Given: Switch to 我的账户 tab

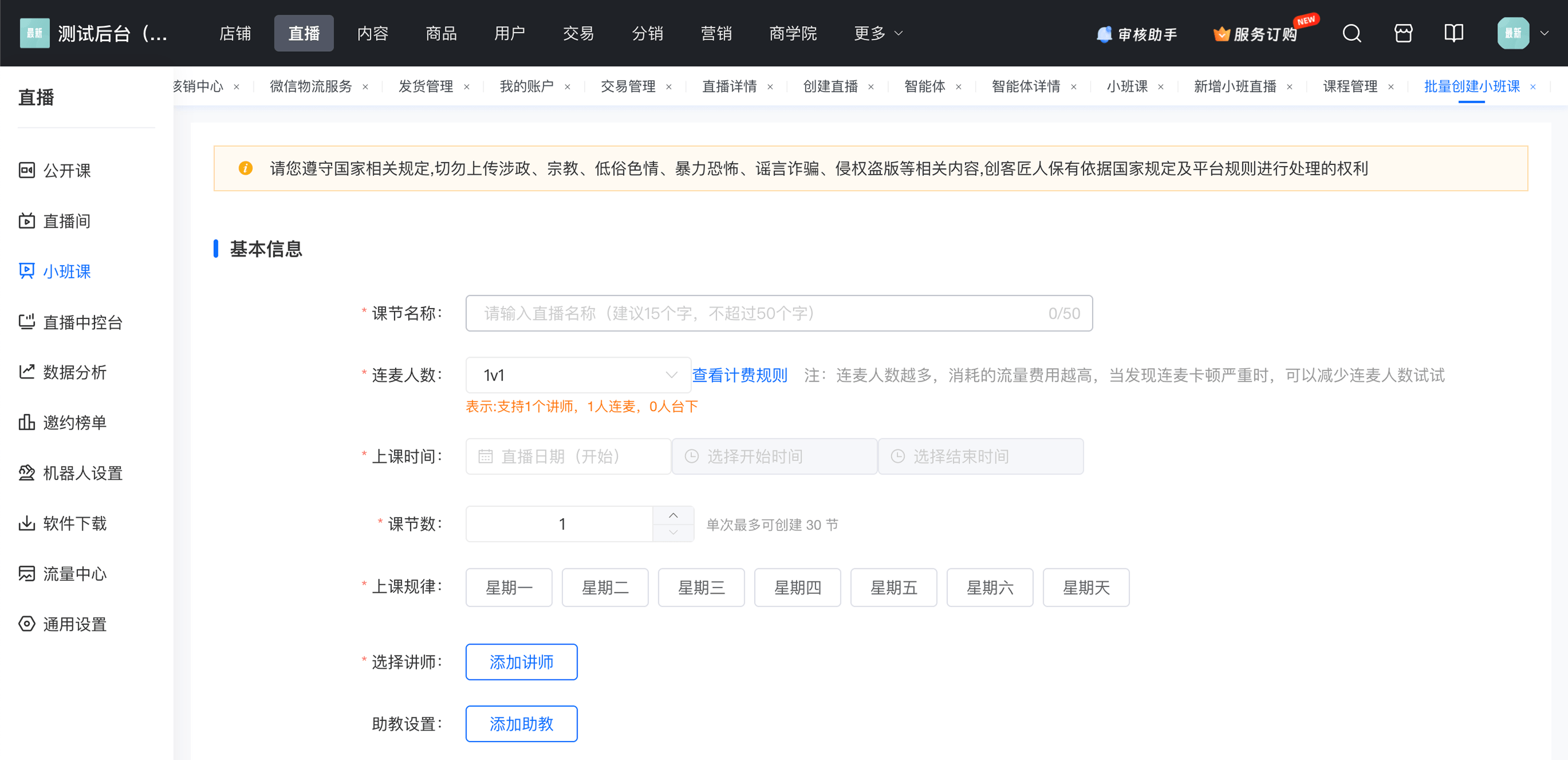Looking at the screenshot, I should pos(527,87).
